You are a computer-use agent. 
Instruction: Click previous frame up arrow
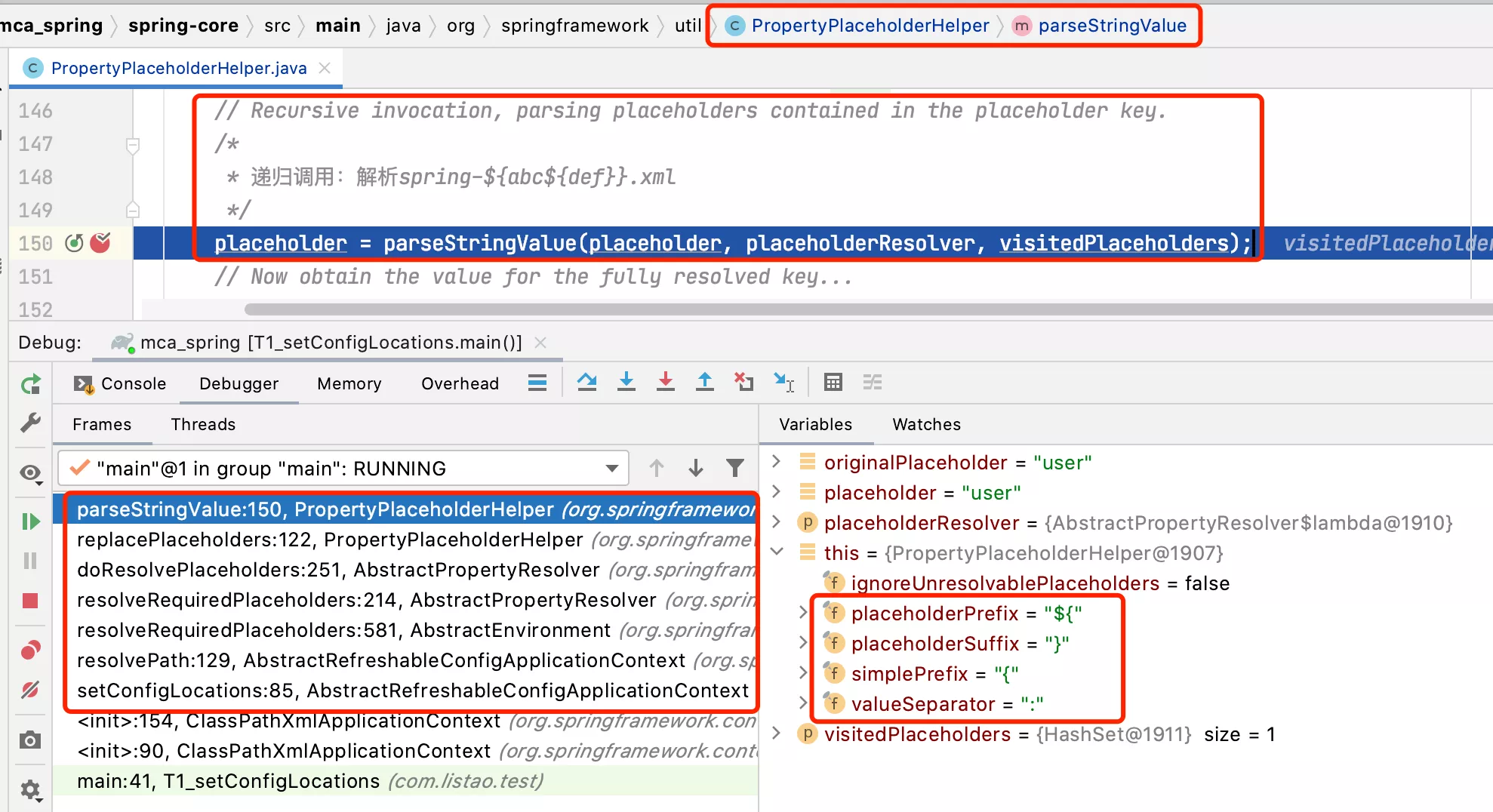point(657,469)
